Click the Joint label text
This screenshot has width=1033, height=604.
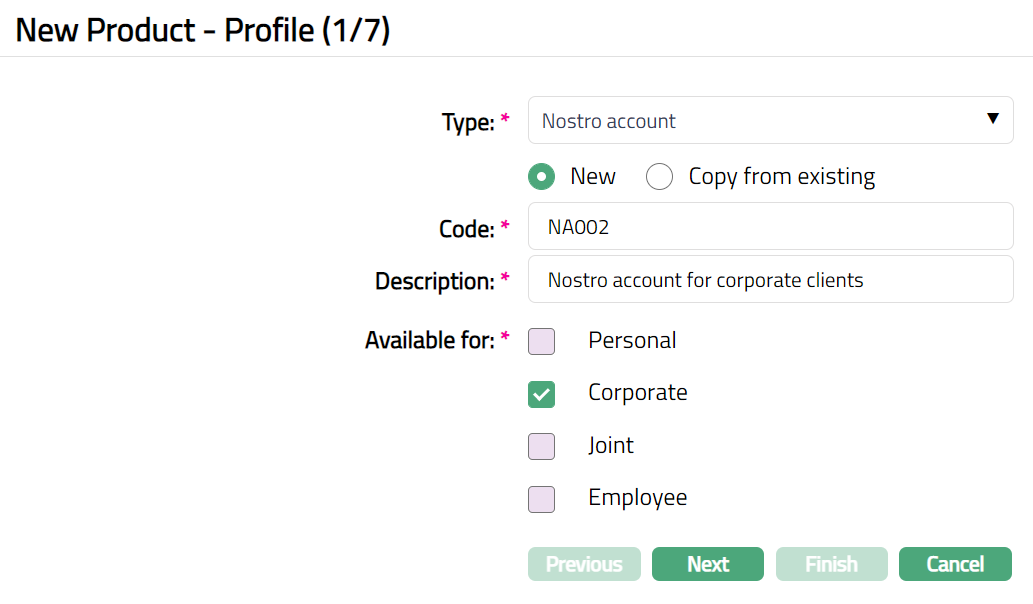click(610, 446)
